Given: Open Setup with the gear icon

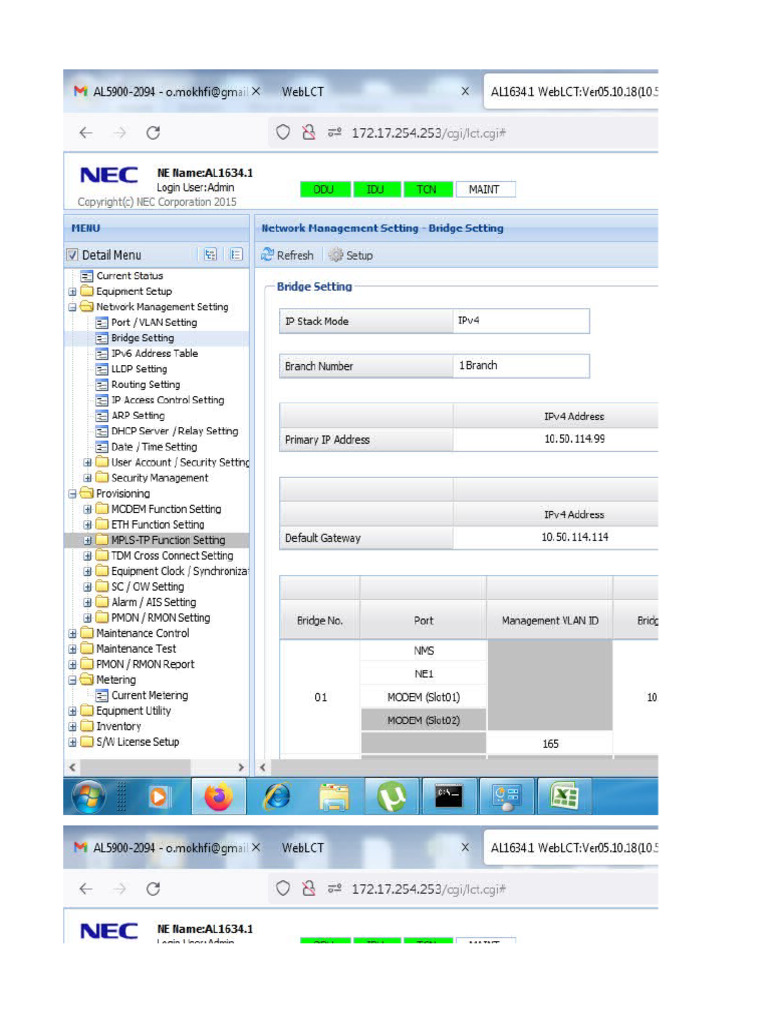Looking at the screenshot, I should pyautogui.click(x=335, y=255).
